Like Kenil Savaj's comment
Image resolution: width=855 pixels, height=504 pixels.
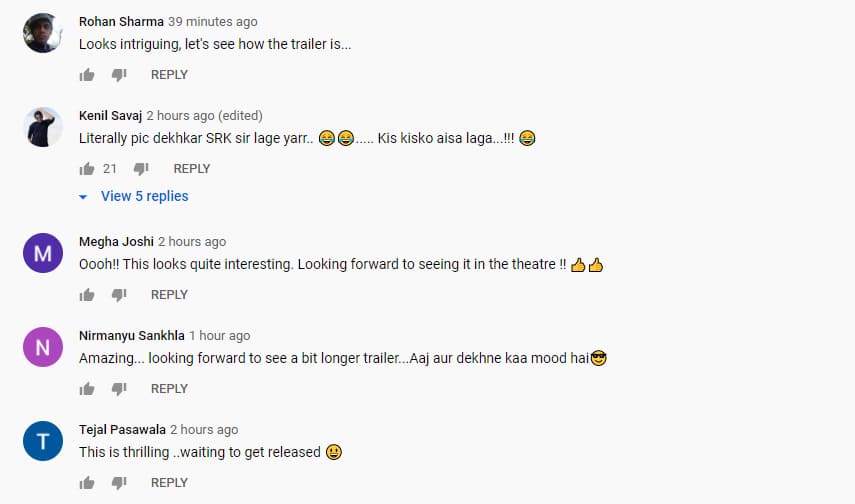point(87,169)
